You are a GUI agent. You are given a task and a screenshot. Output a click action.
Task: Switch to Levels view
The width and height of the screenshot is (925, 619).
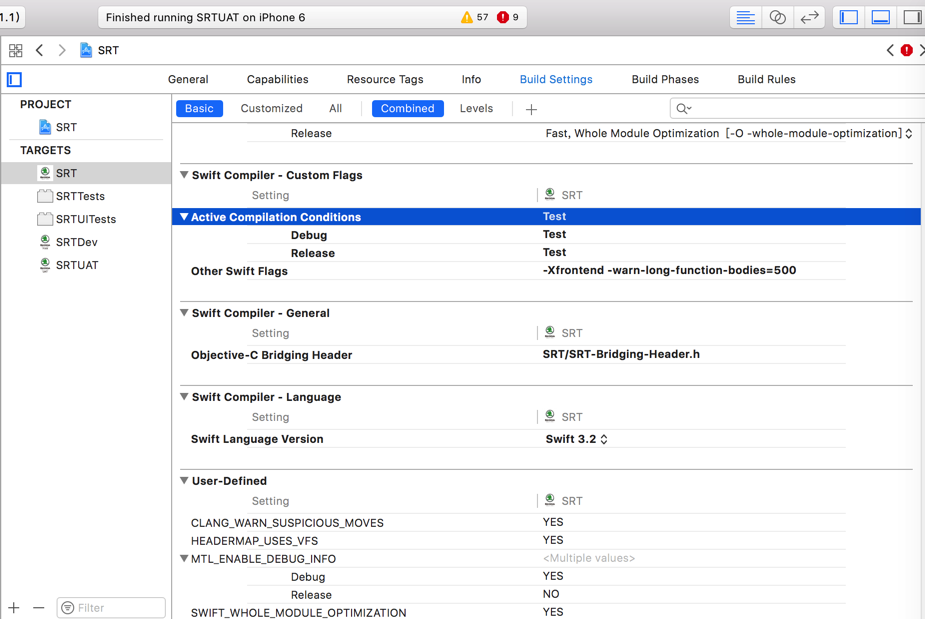click(x=476, y=108)
